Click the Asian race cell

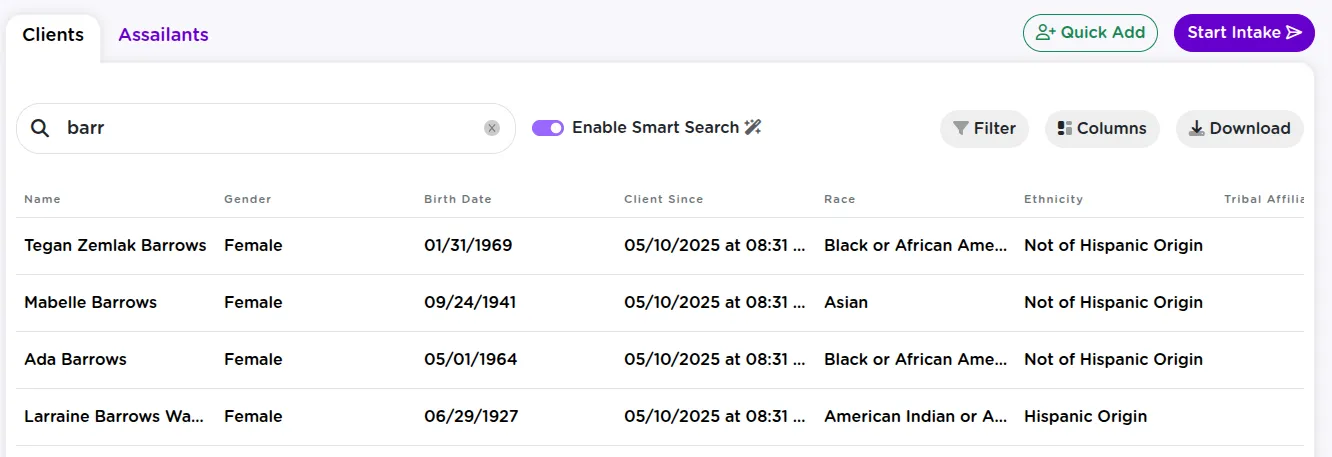[x=846, y=302]
